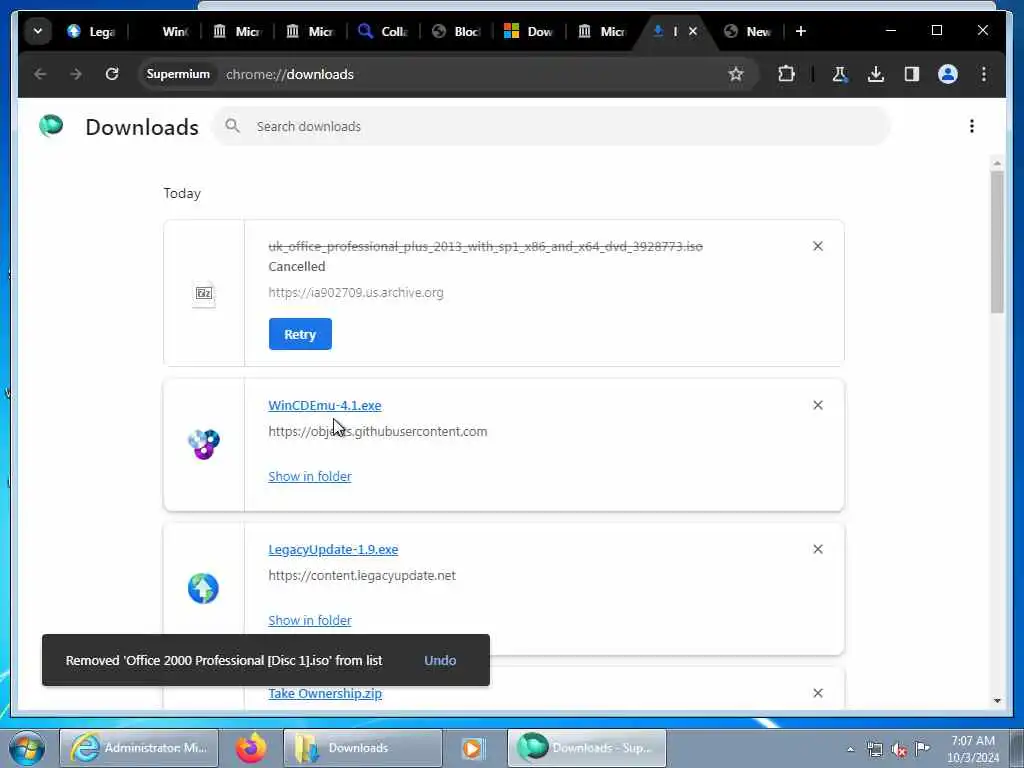Reload the downloads page

pyautogui.click(x=112, y=74)
